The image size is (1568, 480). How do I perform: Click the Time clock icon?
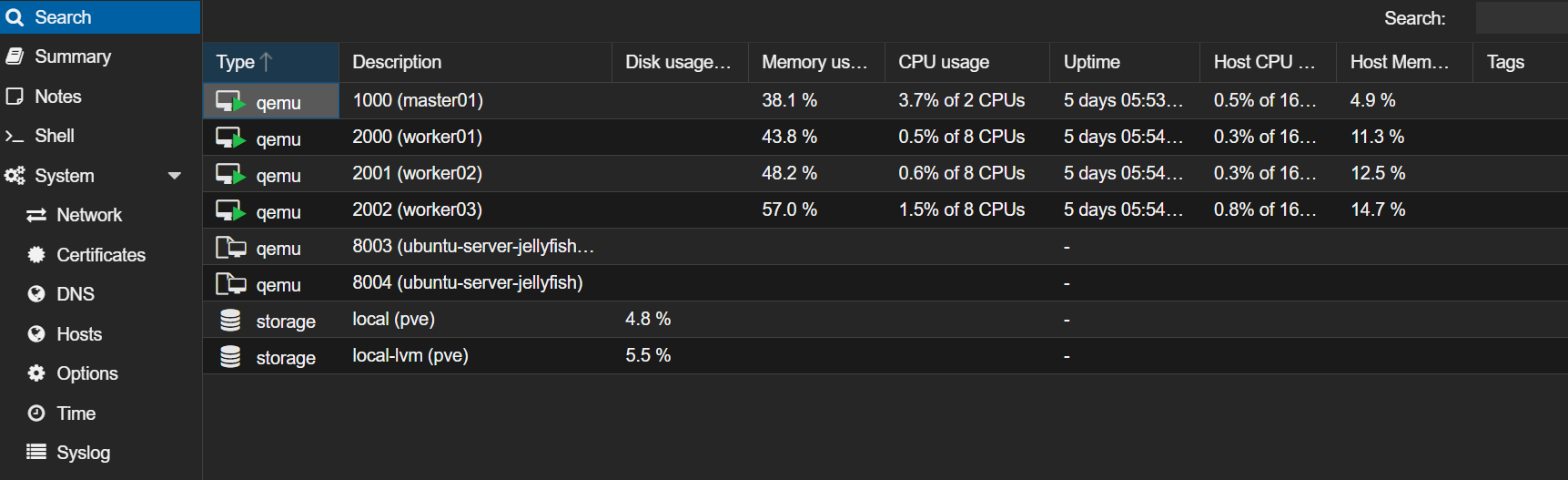(36, 414)
